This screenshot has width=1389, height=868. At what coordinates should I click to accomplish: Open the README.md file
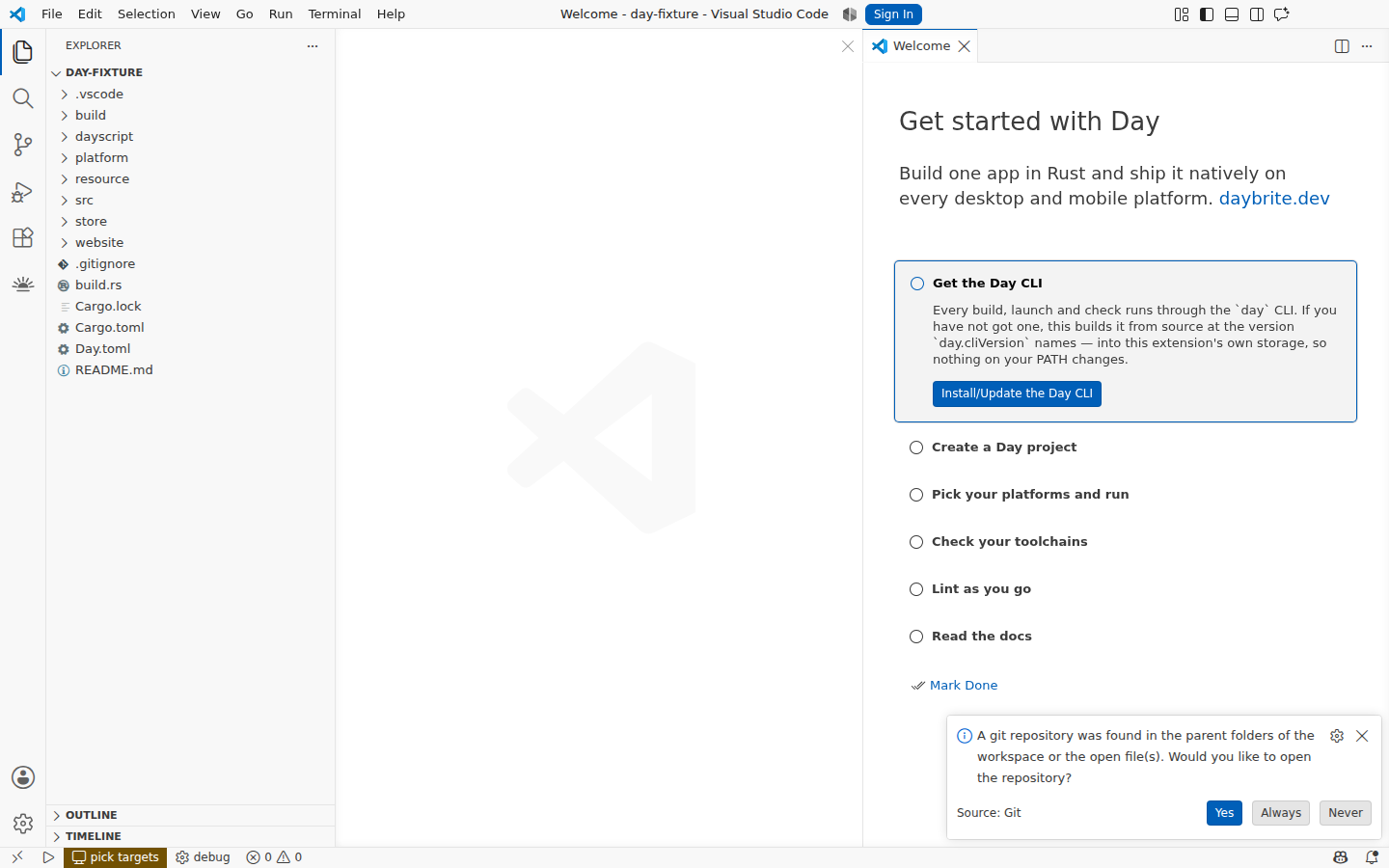click(x=191, y=370)
